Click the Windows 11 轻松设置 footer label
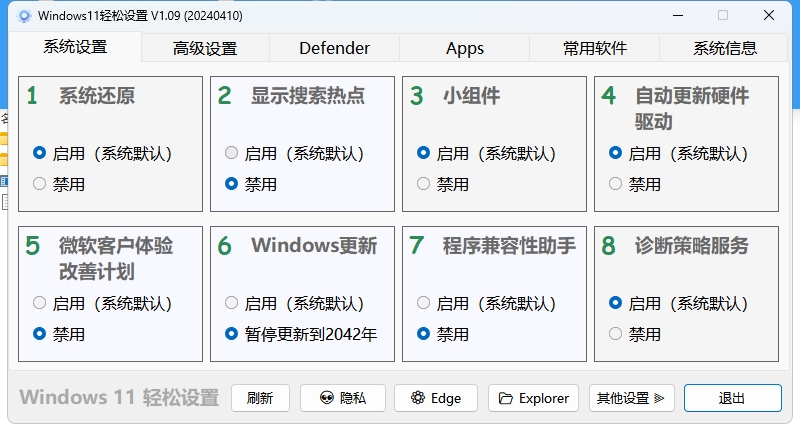800x431 pixels. tap(119, 398)
